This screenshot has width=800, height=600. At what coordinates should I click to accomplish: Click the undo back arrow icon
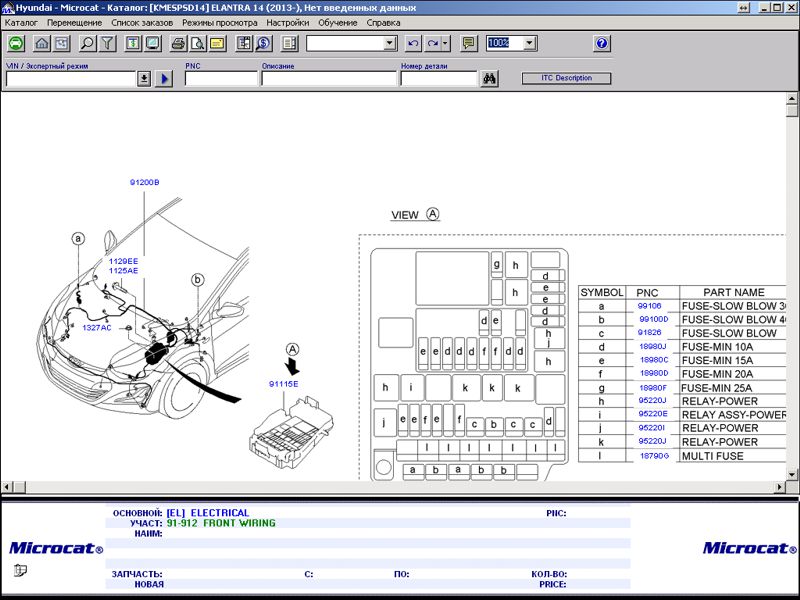413,43
